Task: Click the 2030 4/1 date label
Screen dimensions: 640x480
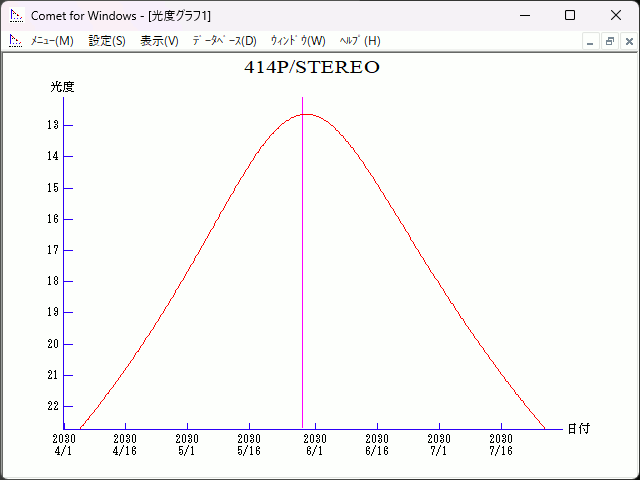Action: click(64, 445)
